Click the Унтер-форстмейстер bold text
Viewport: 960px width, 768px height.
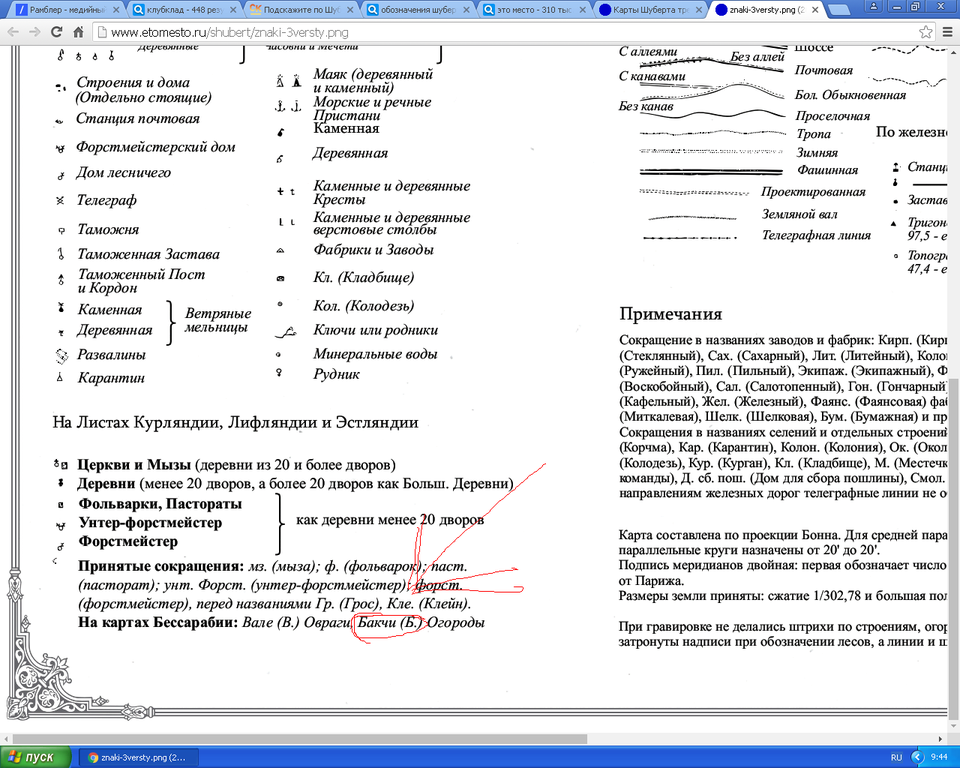(150, 522)
